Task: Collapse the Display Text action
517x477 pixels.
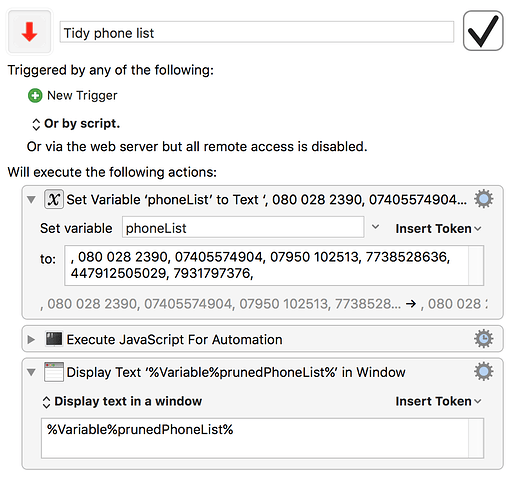Action: pyautogui.click(x=31, y=372)
